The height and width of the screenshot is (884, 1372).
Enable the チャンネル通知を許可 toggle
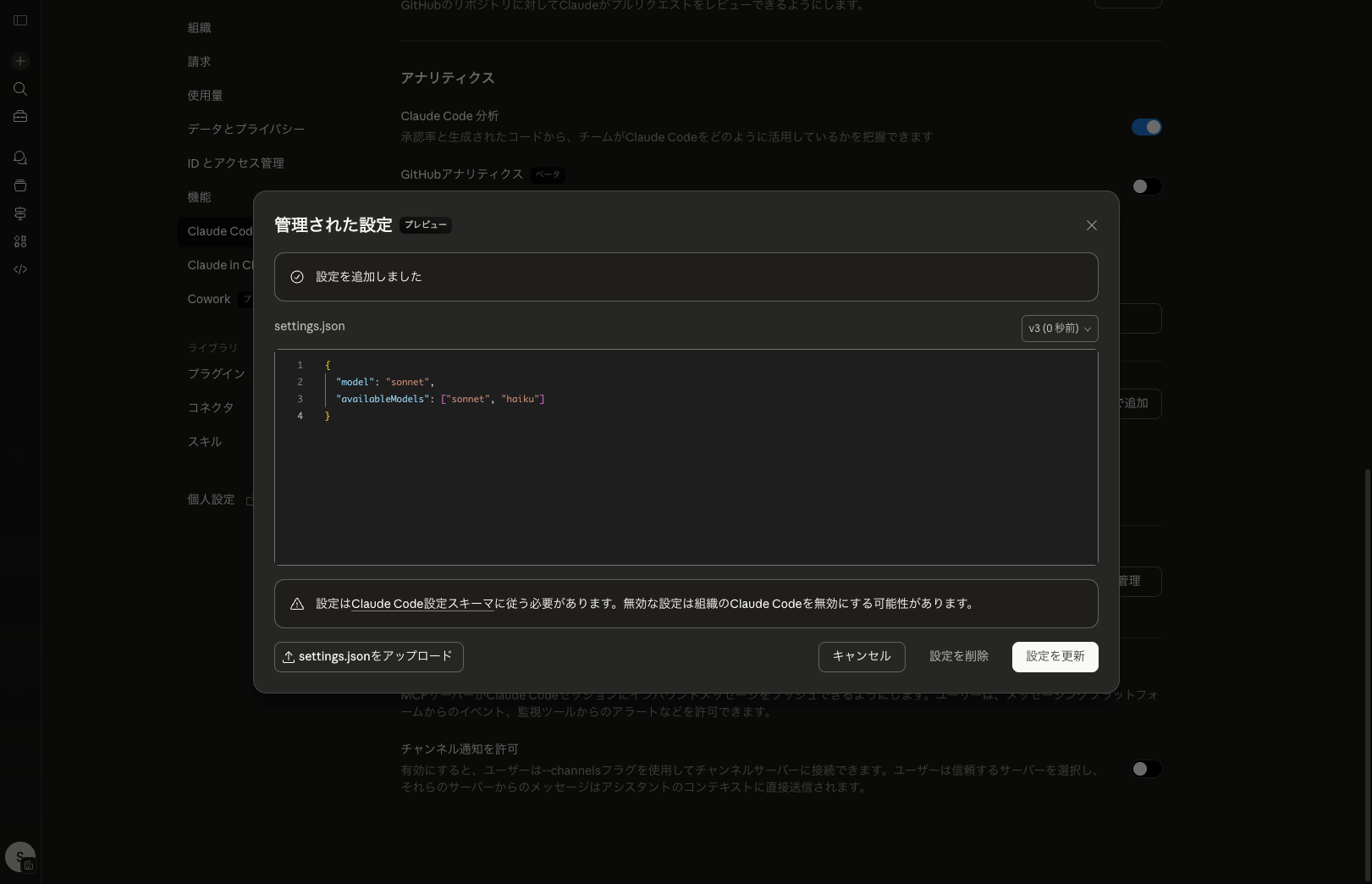click(1146, 769)
